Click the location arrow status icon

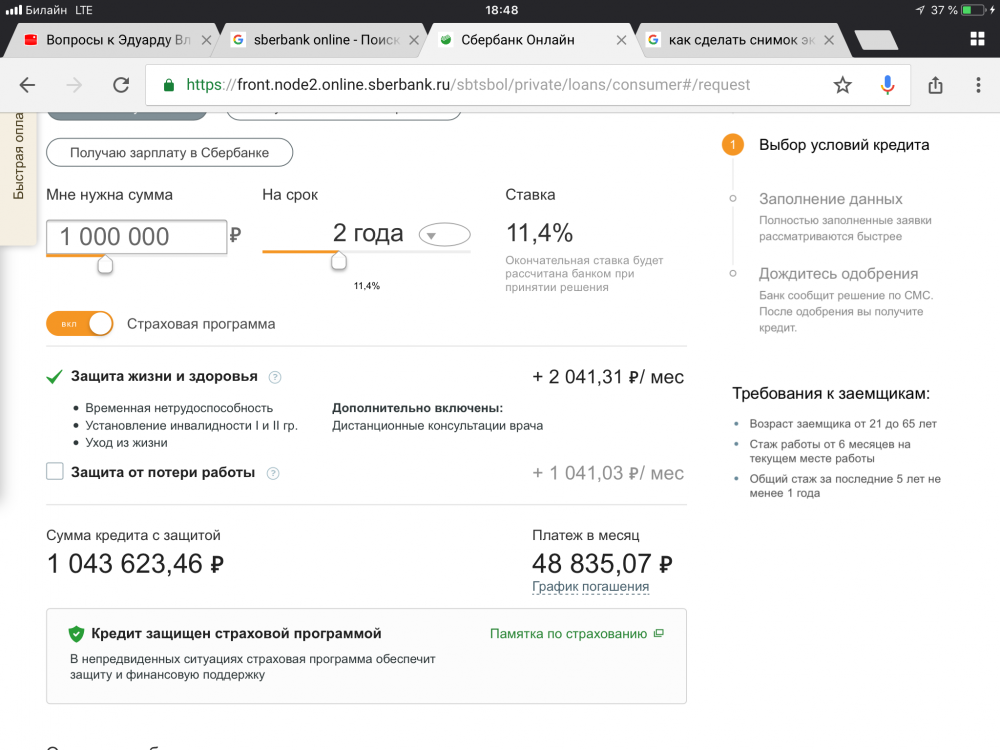(920, 10)
